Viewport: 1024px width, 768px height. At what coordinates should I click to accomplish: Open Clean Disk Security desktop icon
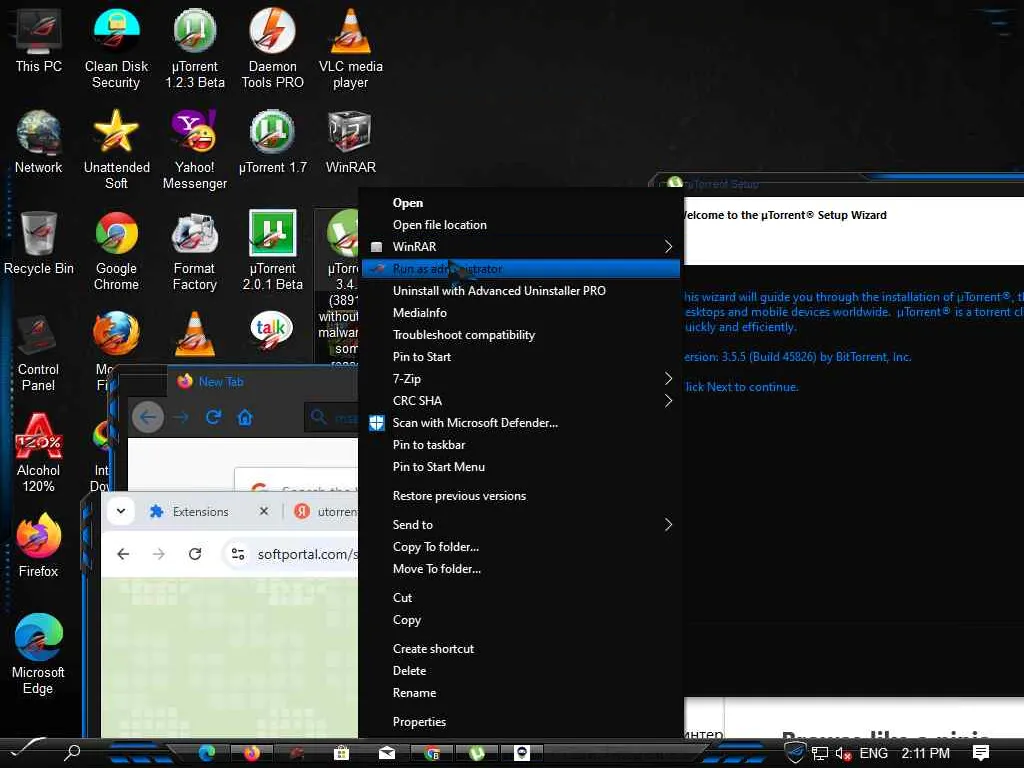pyautogui.click(x=116, y=49)
